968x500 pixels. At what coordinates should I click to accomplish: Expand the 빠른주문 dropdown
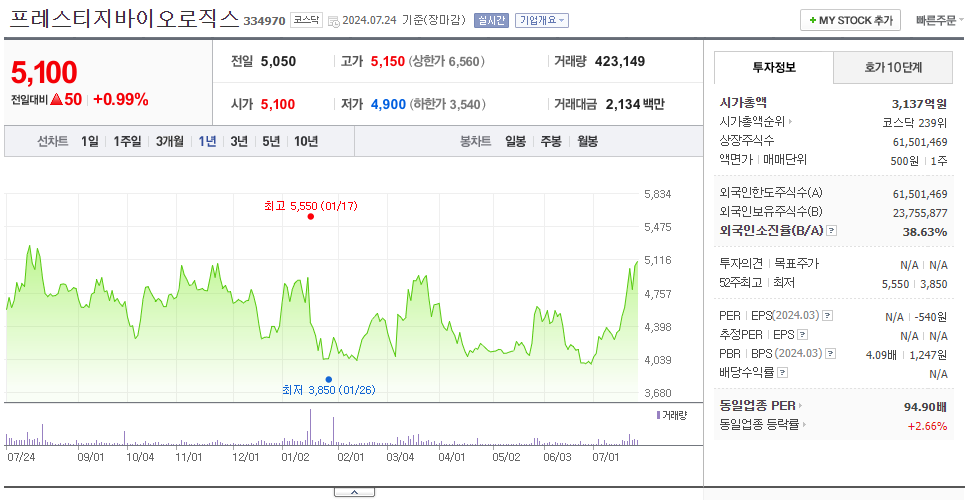pyautogui.click(x=940, y=20)
